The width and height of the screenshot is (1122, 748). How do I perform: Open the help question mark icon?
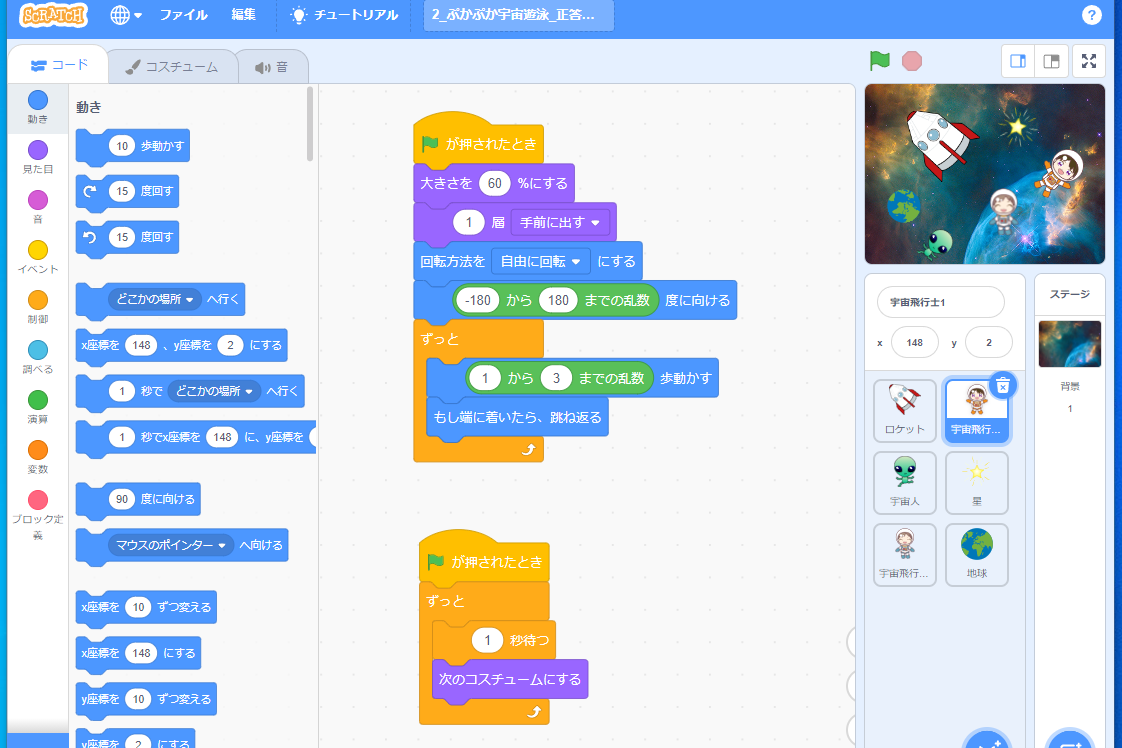1091,15
